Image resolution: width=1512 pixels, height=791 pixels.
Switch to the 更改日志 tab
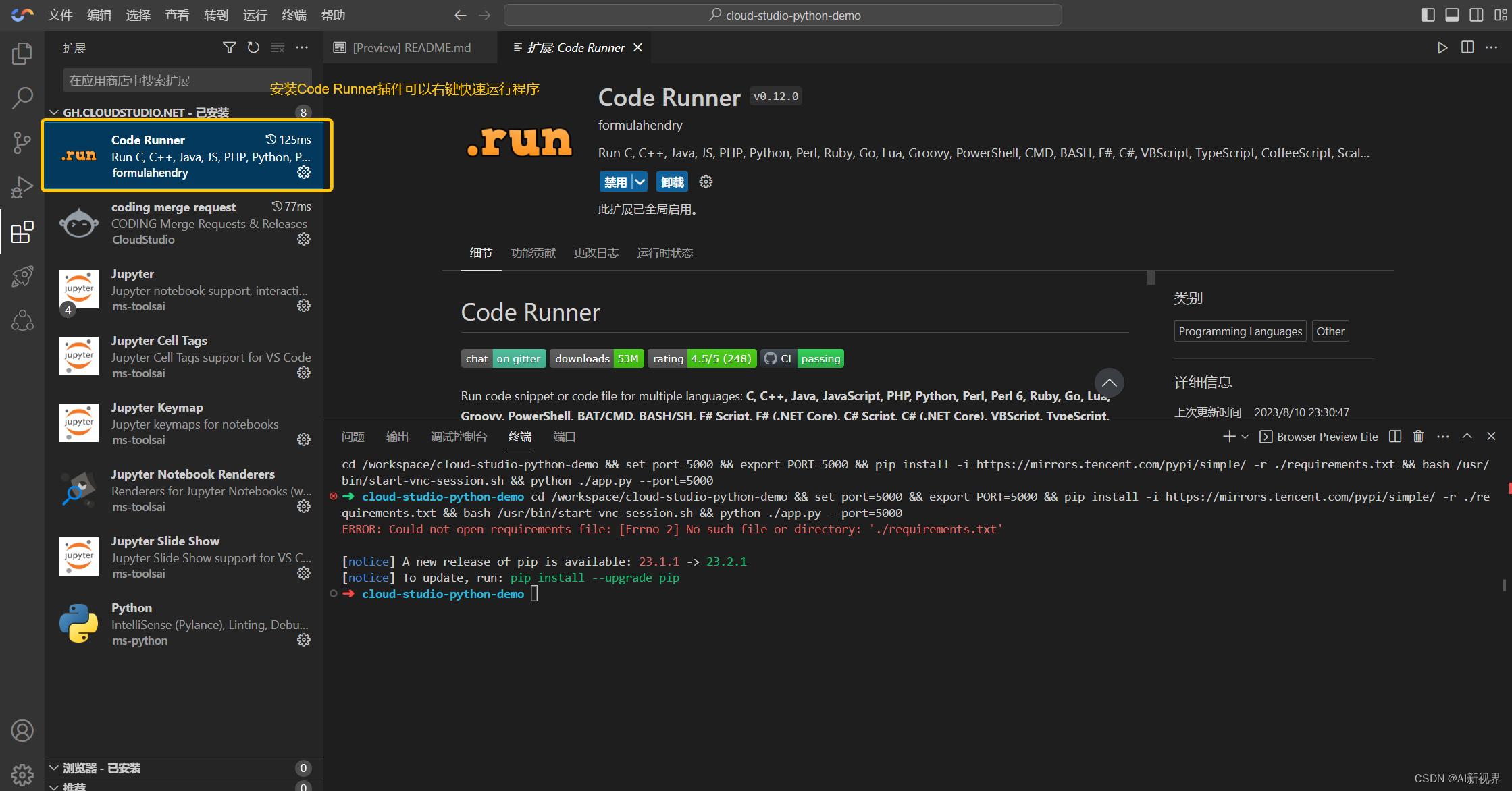[x=596, y=253]
